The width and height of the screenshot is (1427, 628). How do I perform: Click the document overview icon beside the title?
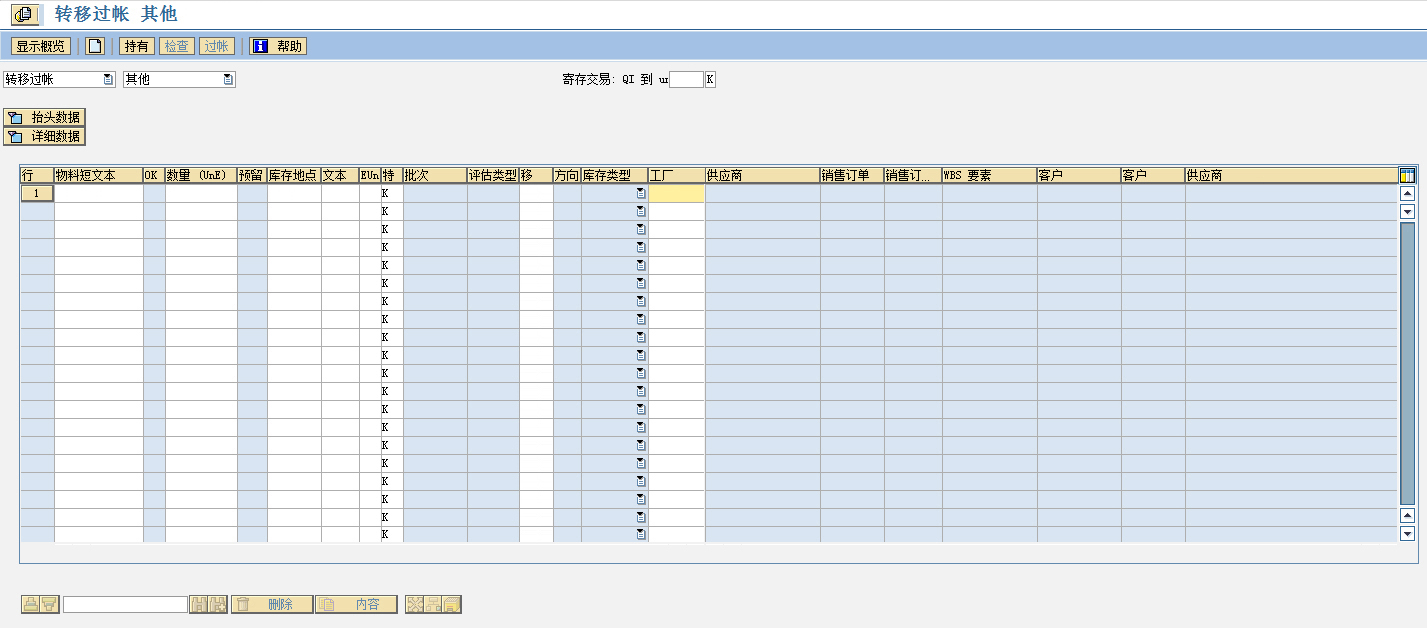pyautogui.click(x=26, y=15)
